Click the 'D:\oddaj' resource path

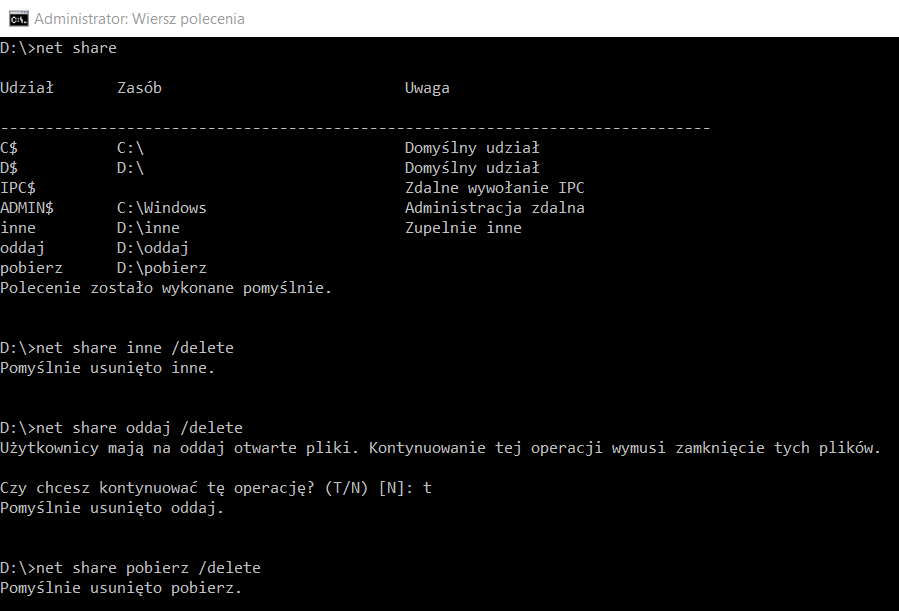[x=153, y=248]
